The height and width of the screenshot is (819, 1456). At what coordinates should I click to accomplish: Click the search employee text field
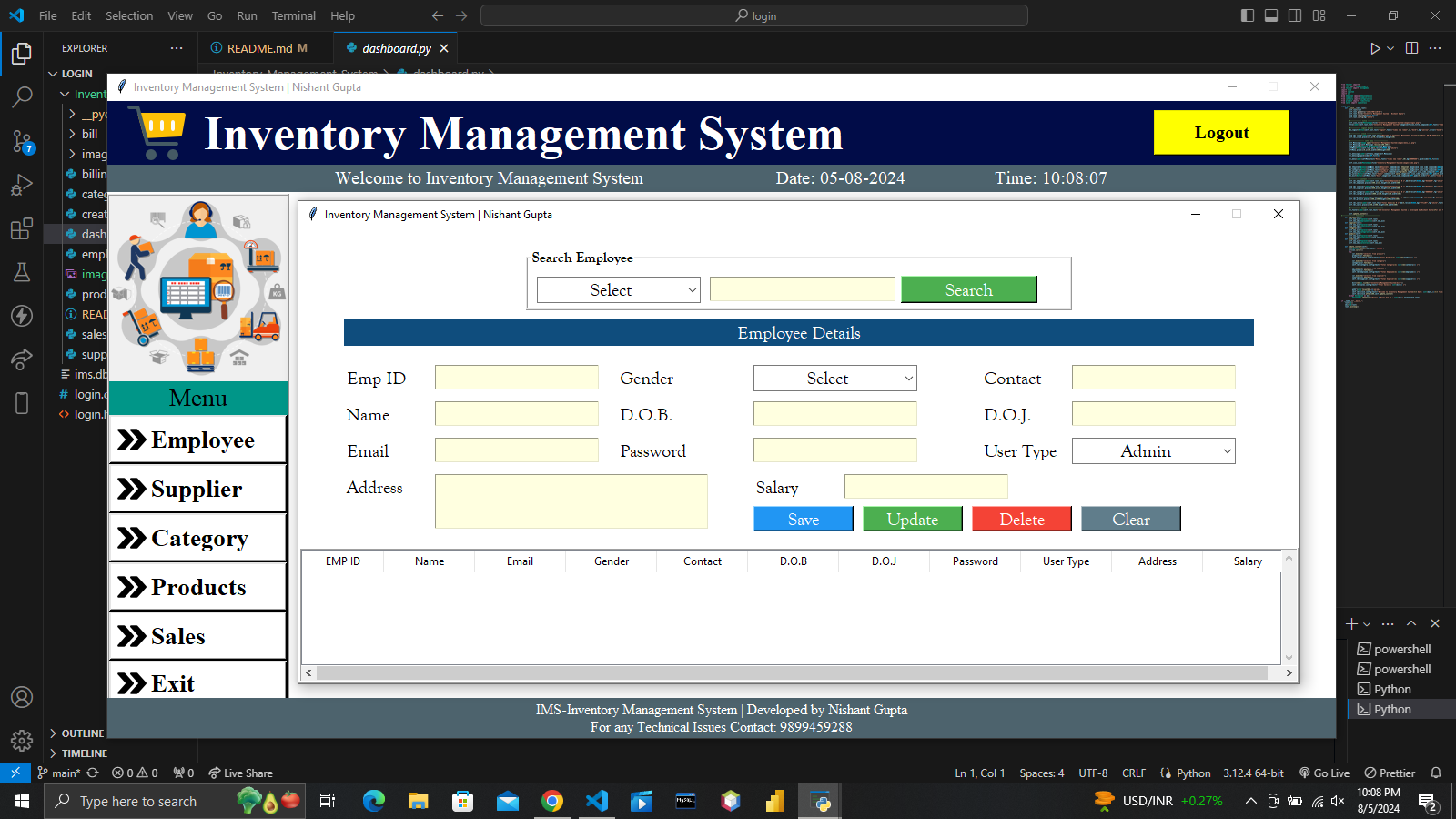(x=803, y=288)
